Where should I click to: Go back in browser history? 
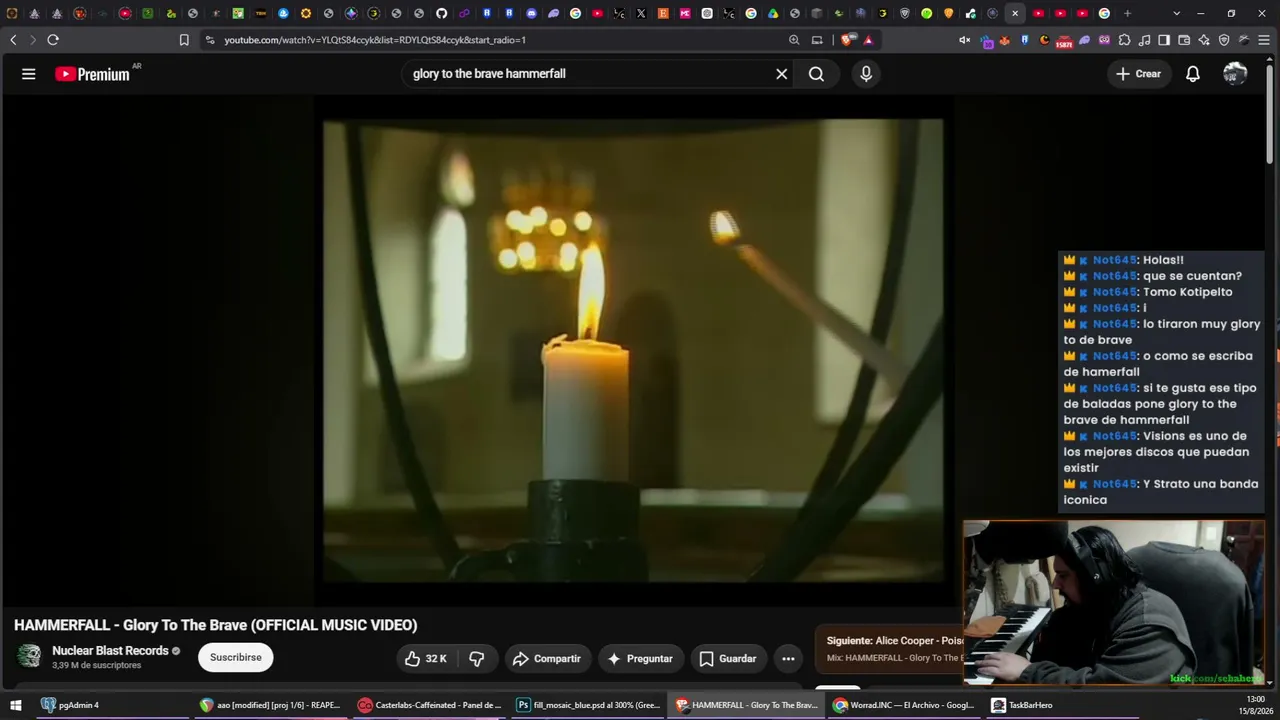13,40
